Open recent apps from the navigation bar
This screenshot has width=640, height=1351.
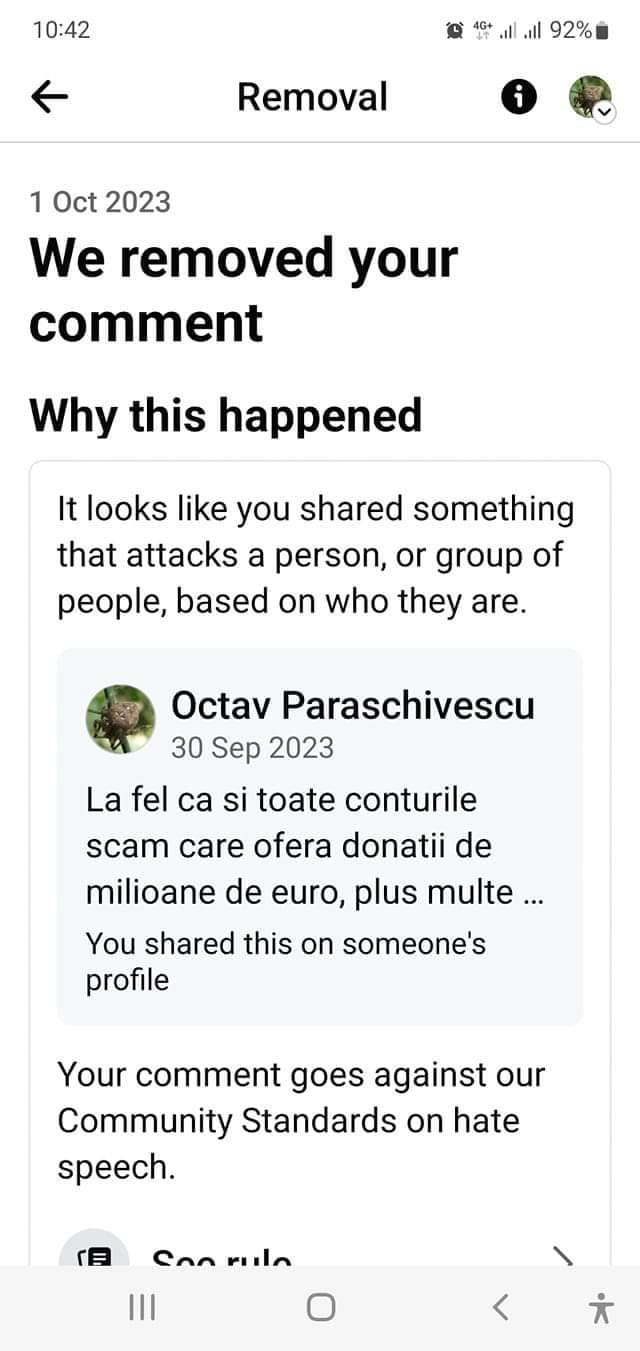click(141, 1306)
